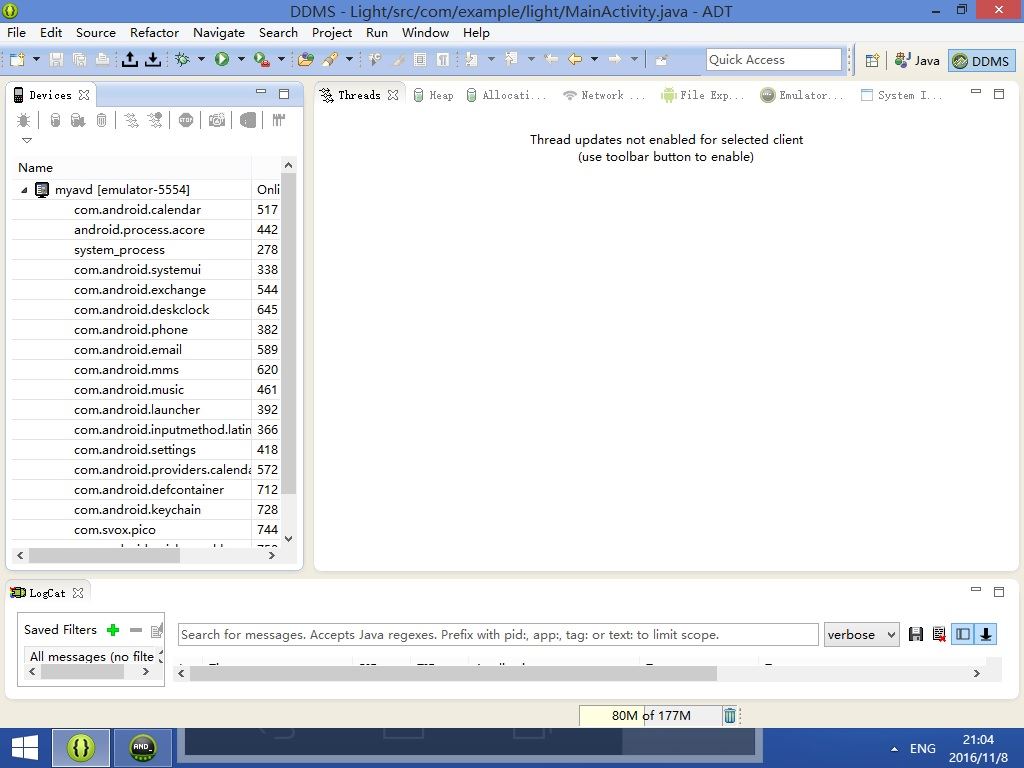Run garbage collector trash icon in status bar

[x=729, y=716]
